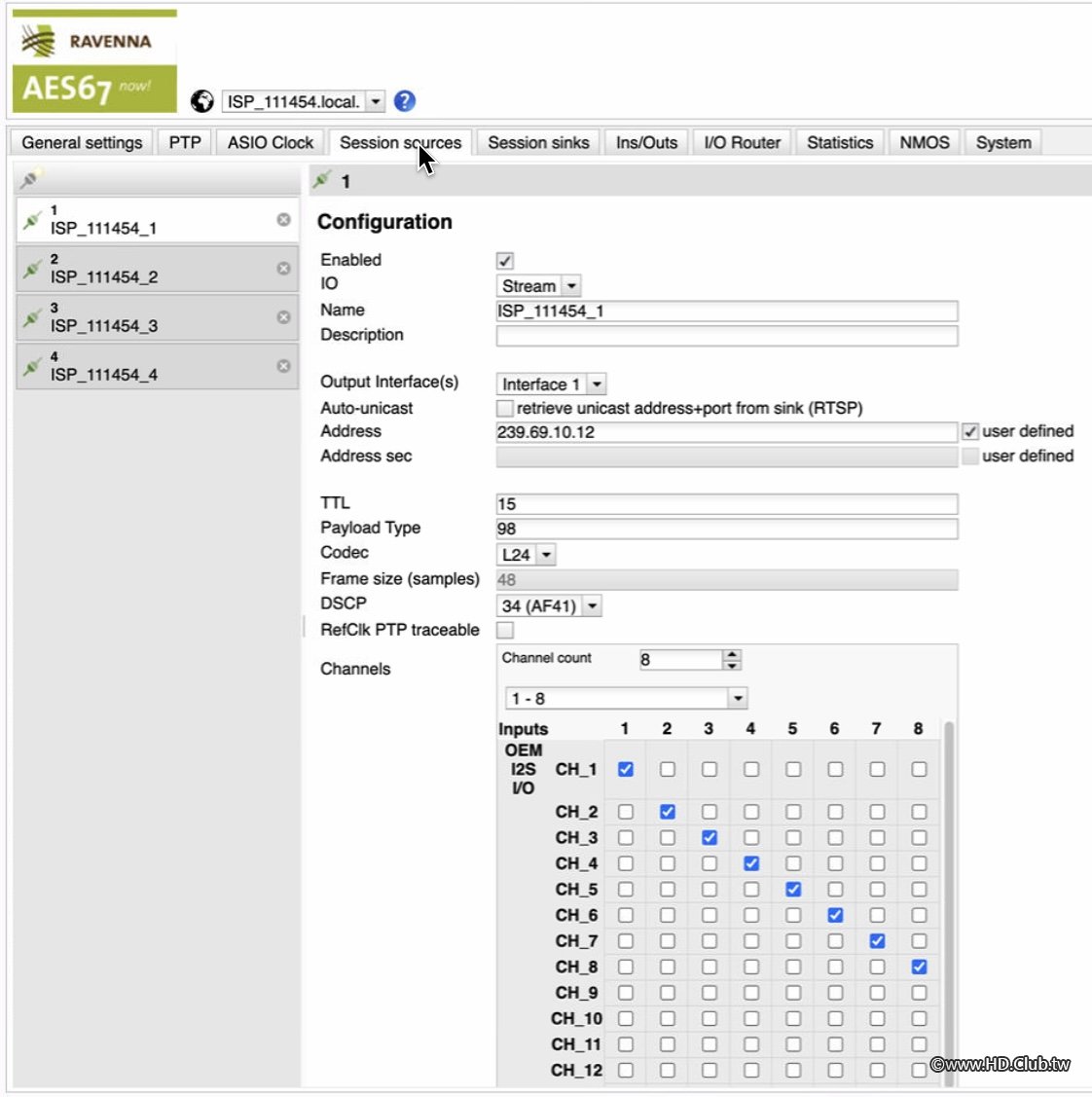Remove source ISP_111454_1 with its delete icon
Screen dimensions: 1092x1097
[283, 220]
